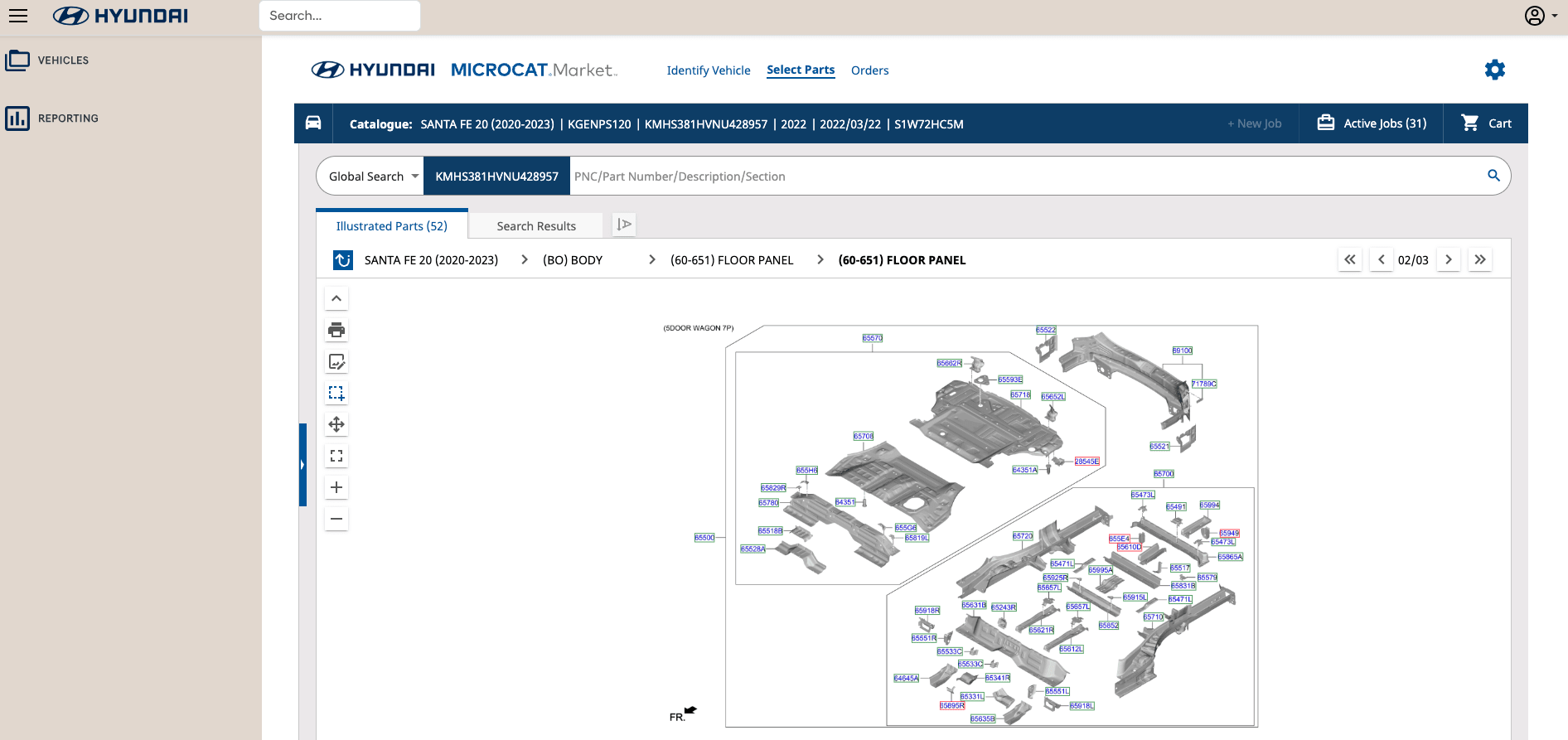
Task: Open the annotate/notes tool
Action: click(x=336, y=361)
